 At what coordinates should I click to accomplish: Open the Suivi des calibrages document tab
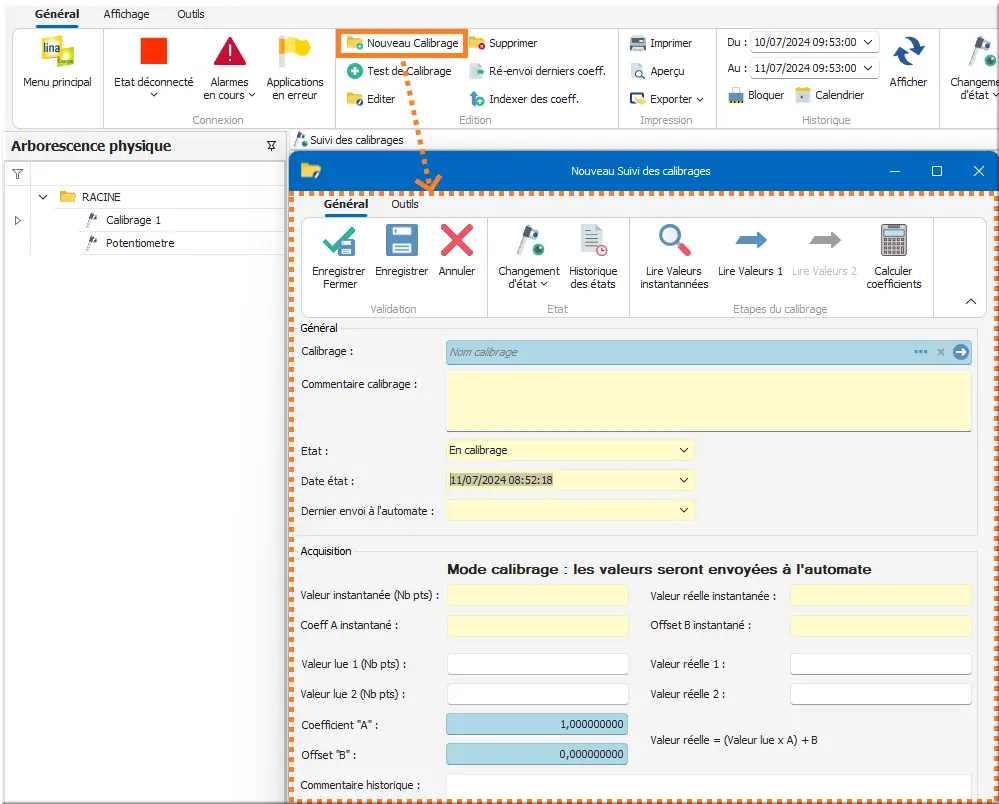349,140
